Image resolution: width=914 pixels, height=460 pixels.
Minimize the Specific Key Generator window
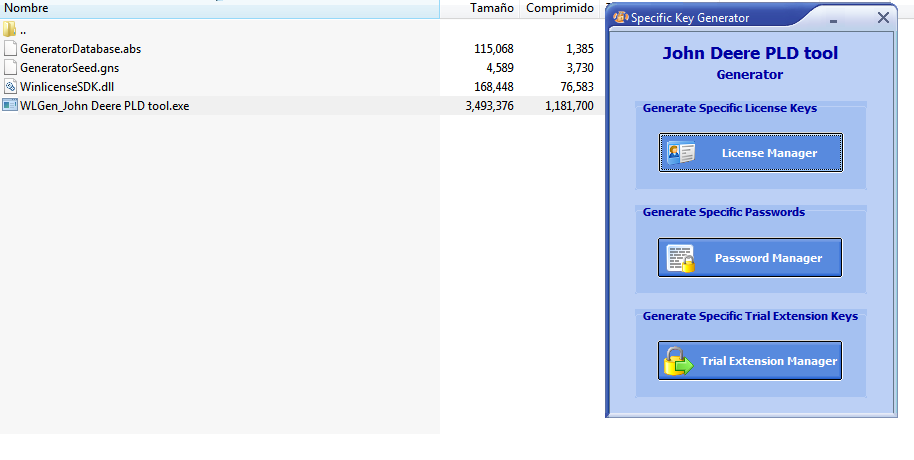click(x=834, y=22)
